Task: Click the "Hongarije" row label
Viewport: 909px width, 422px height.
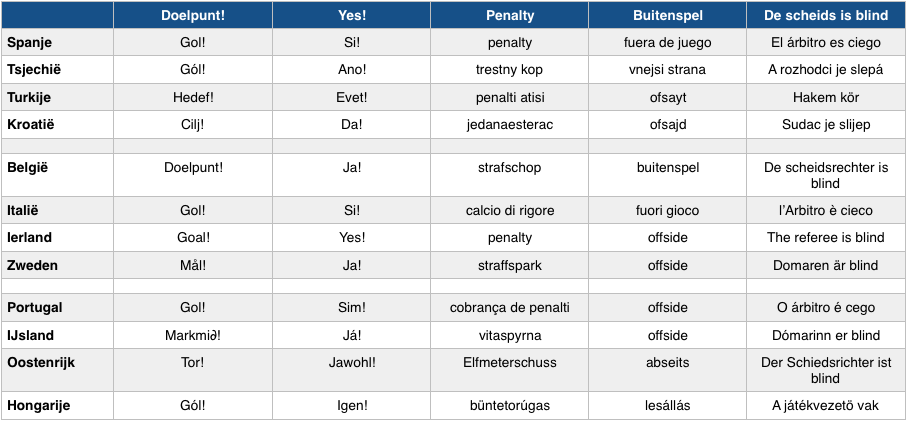Action: (40, 405)
